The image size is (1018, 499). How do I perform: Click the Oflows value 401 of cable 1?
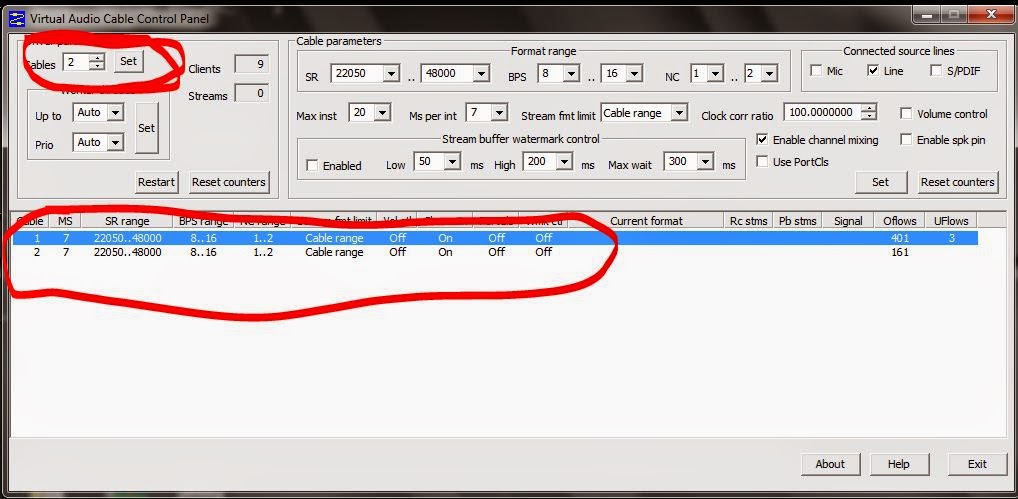(x=900, y=238)
